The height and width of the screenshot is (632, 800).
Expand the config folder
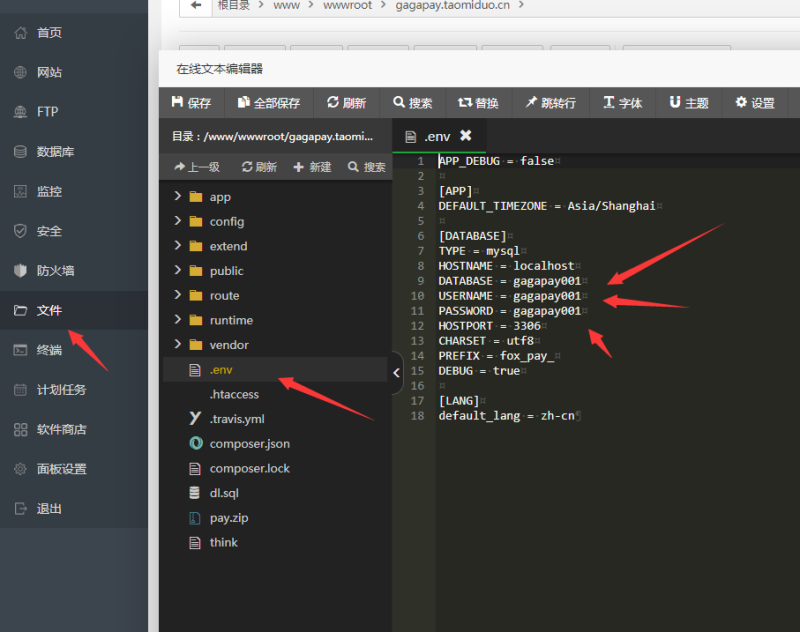(x=178, y=220)
